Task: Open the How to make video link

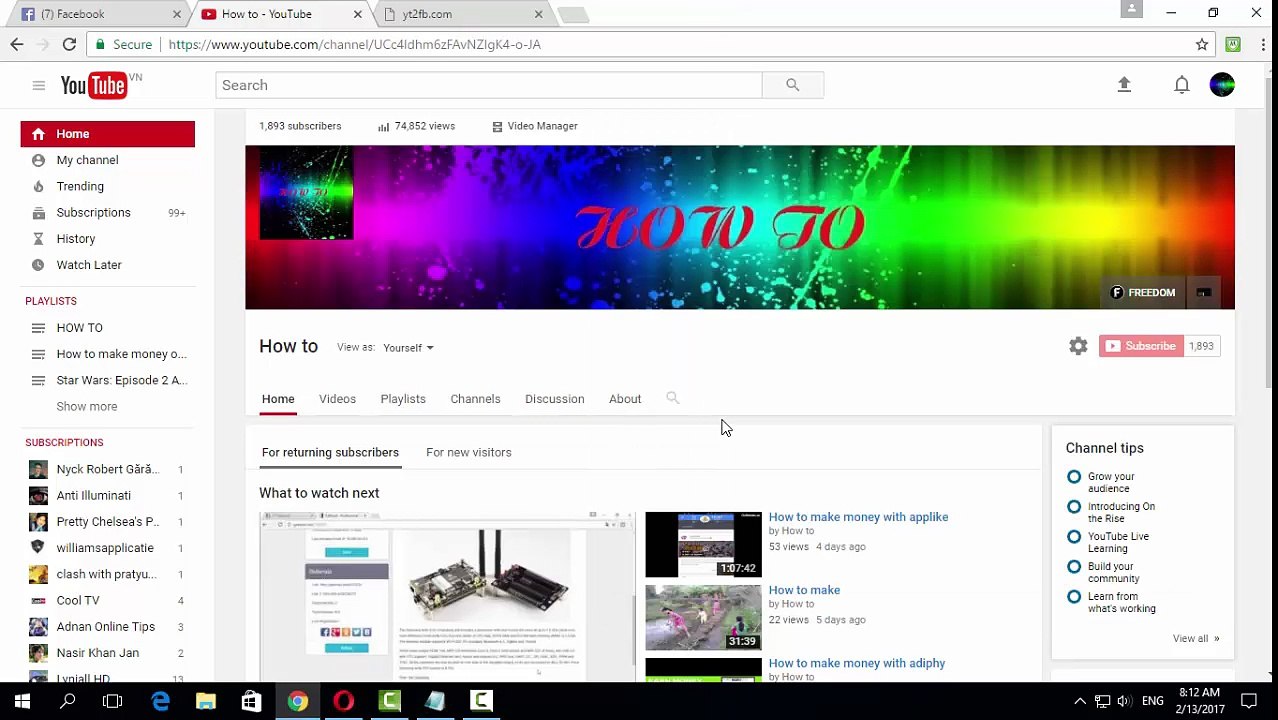Action: tap(804, 590)
